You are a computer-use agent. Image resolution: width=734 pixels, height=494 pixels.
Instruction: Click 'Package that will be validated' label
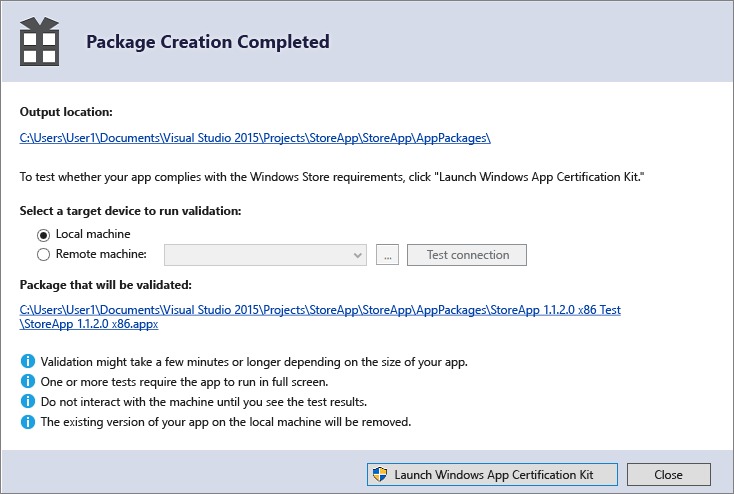(105, 285)
